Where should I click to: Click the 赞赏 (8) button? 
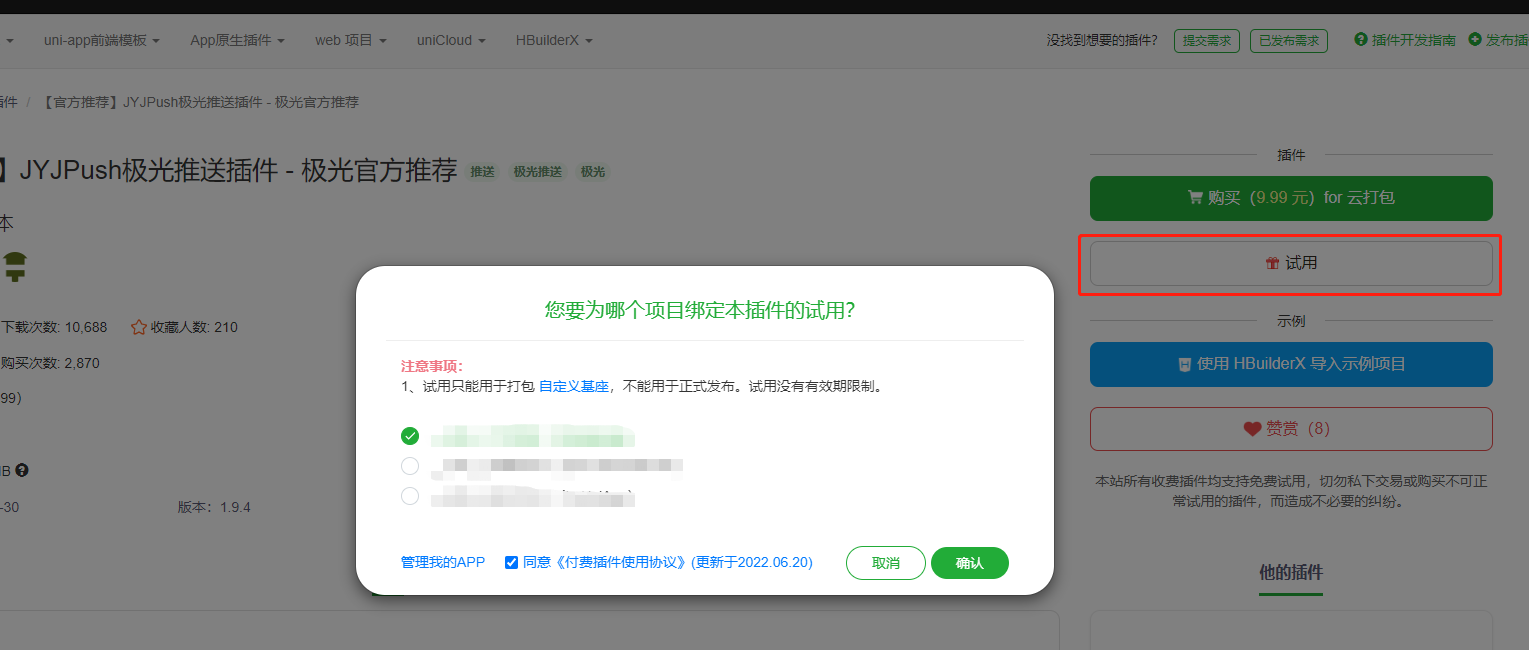pyautogui.click(x=1291, y=429)
